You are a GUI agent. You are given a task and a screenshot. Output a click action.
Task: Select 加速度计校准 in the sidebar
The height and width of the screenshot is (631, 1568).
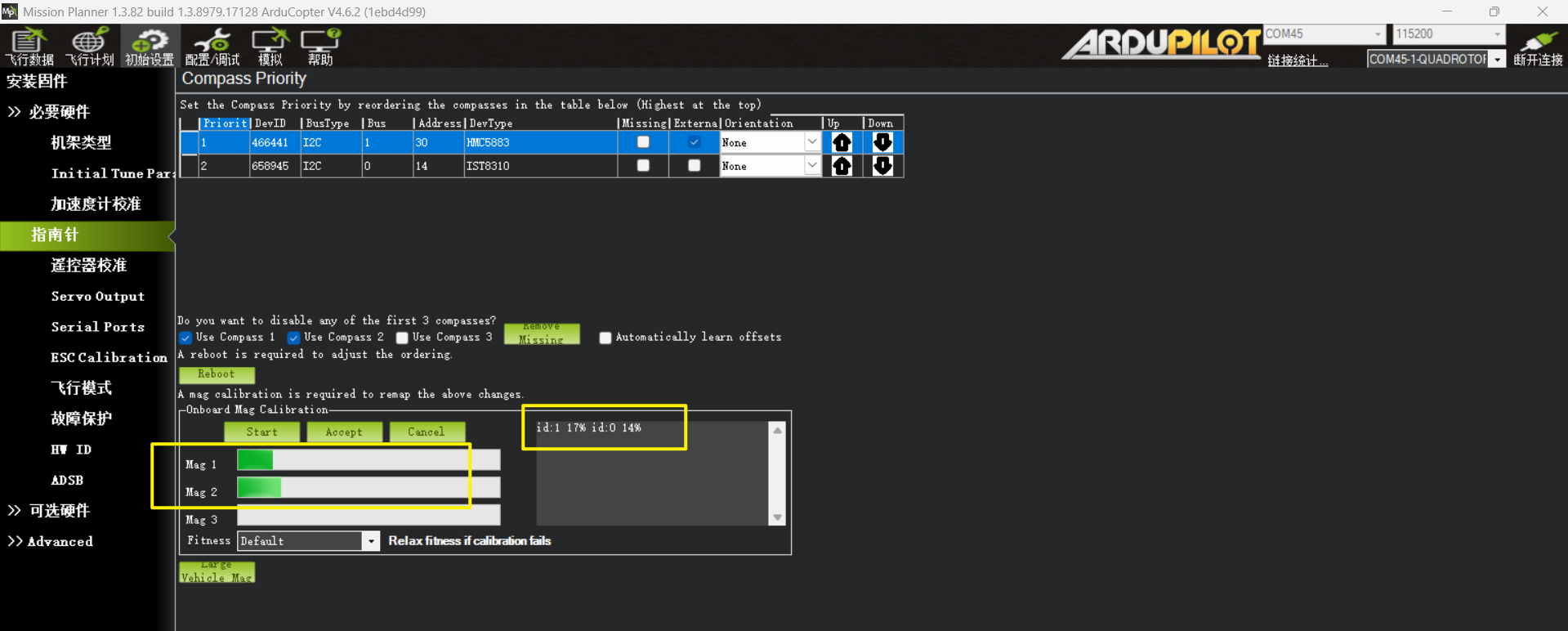[96, 204]
